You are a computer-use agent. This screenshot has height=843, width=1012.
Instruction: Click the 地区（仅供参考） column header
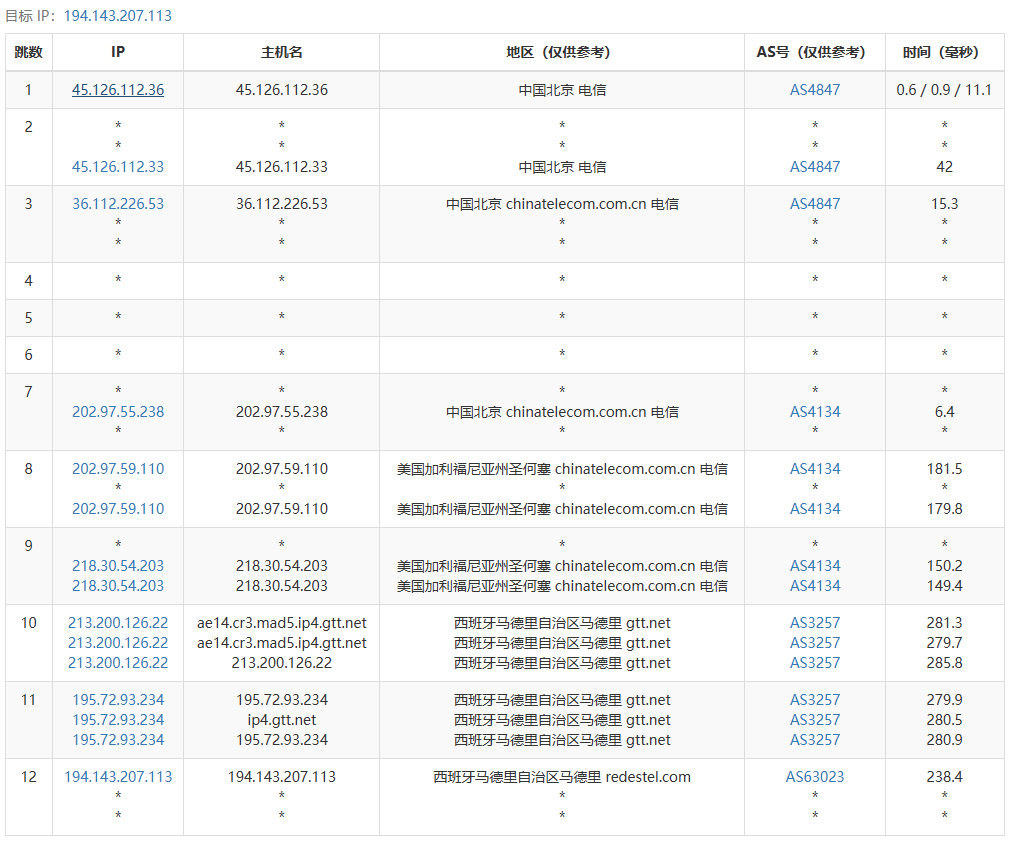pyautogui.click(x=562, y=52)
